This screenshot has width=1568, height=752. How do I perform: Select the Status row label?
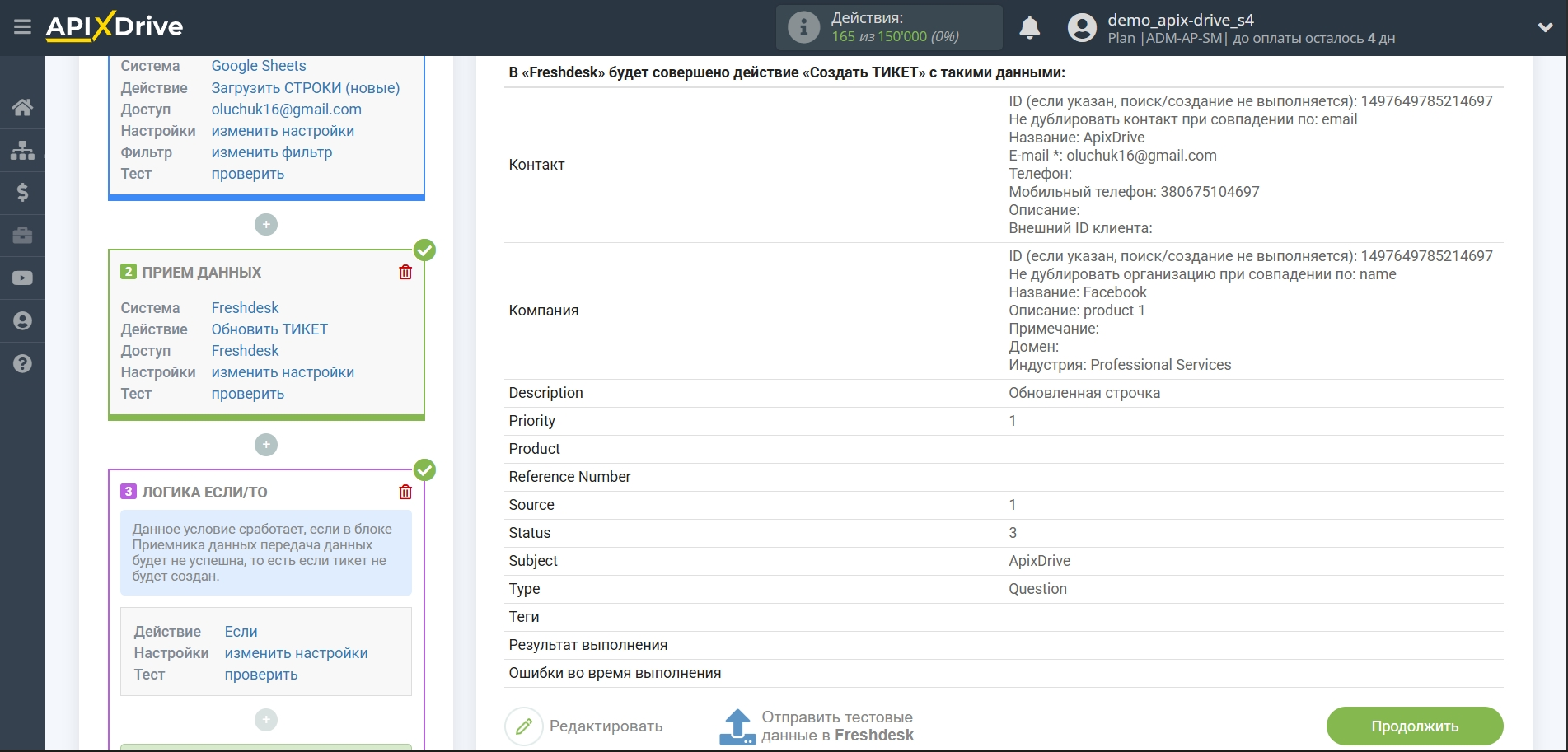pyautogui.click(x=530, y=533)
